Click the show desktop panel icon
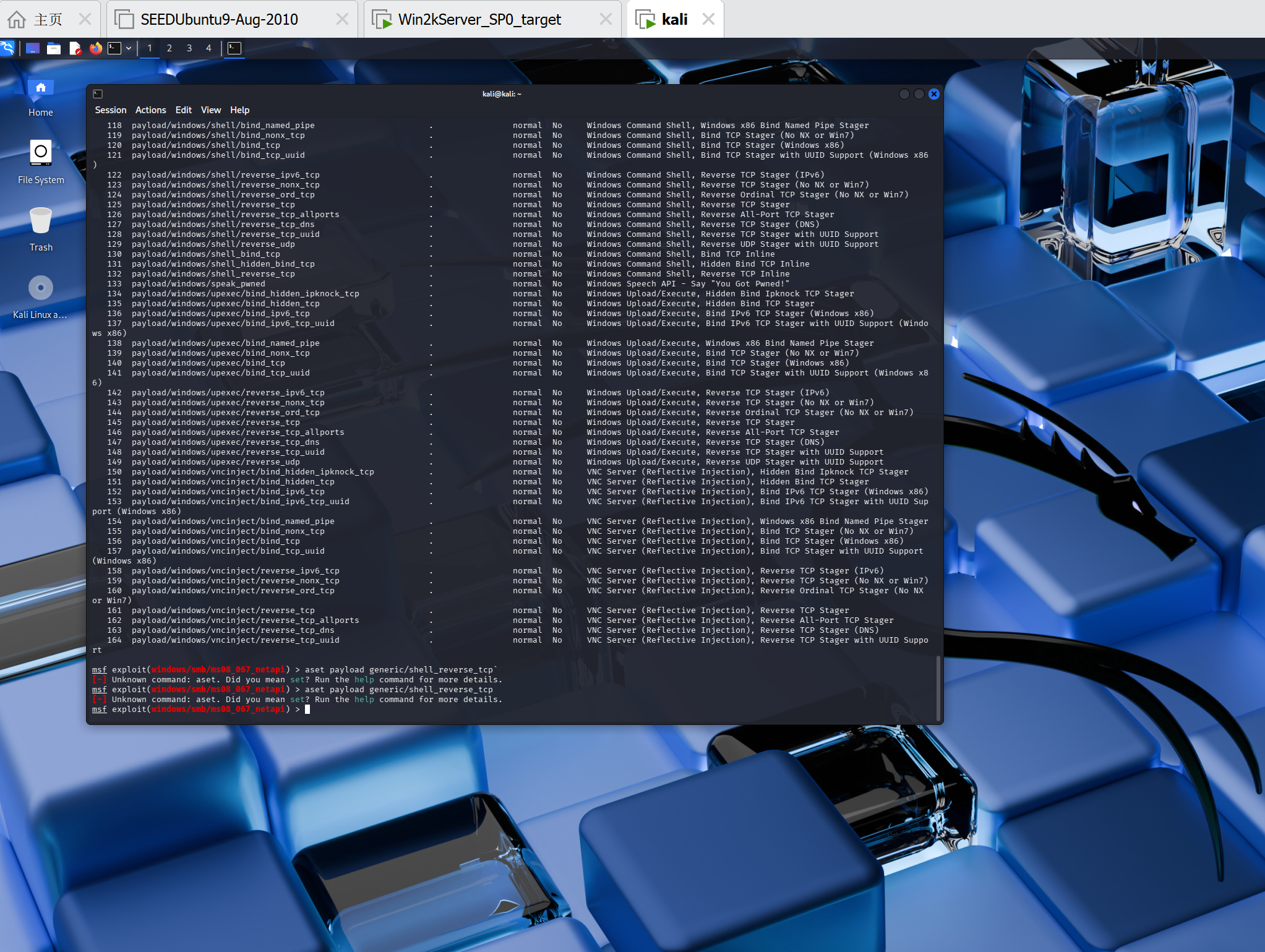Image resolution: width=1265 pixels, height=952 pixels. coord(33,48)
